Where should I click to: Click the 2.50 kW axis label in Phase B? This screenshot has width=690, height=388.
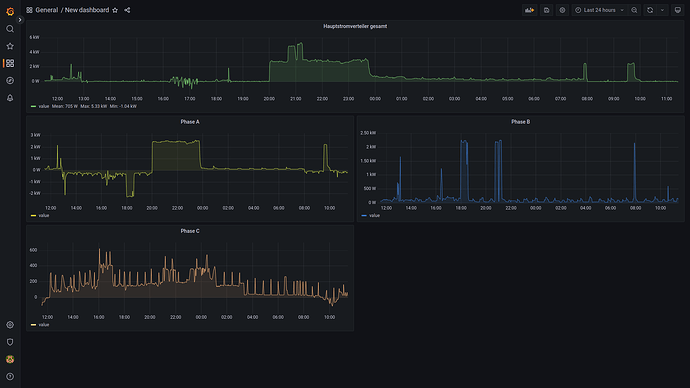[x=368, y=133]
